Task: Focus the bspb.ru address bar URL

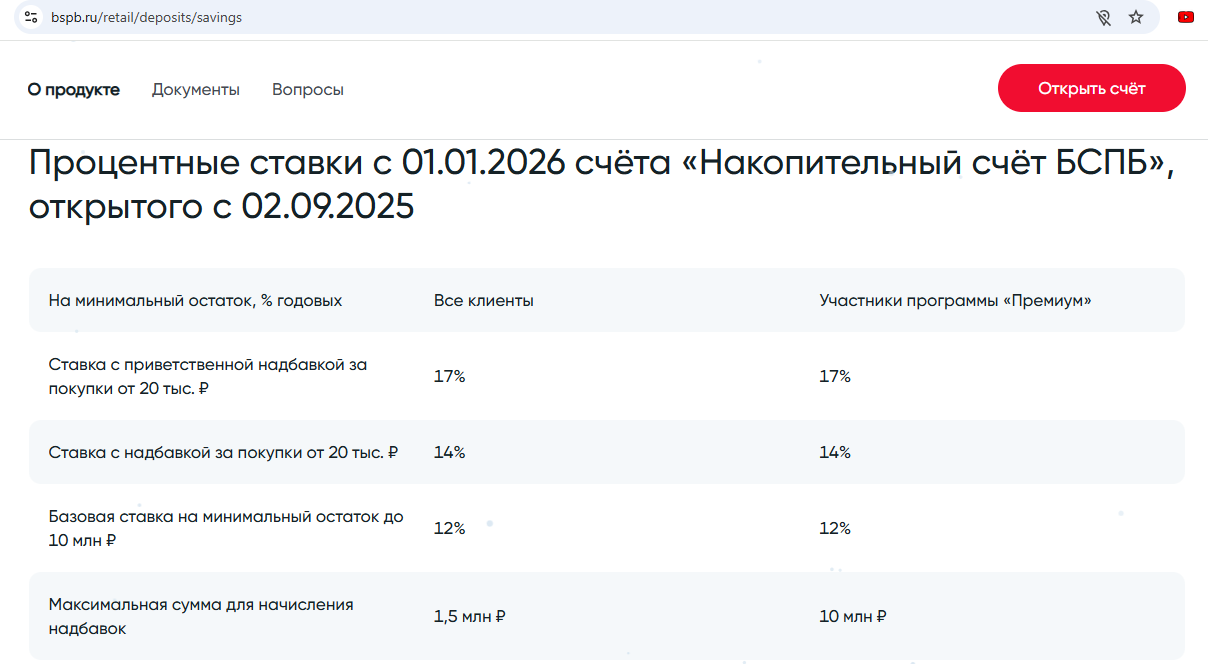Action: coord(146,17)
